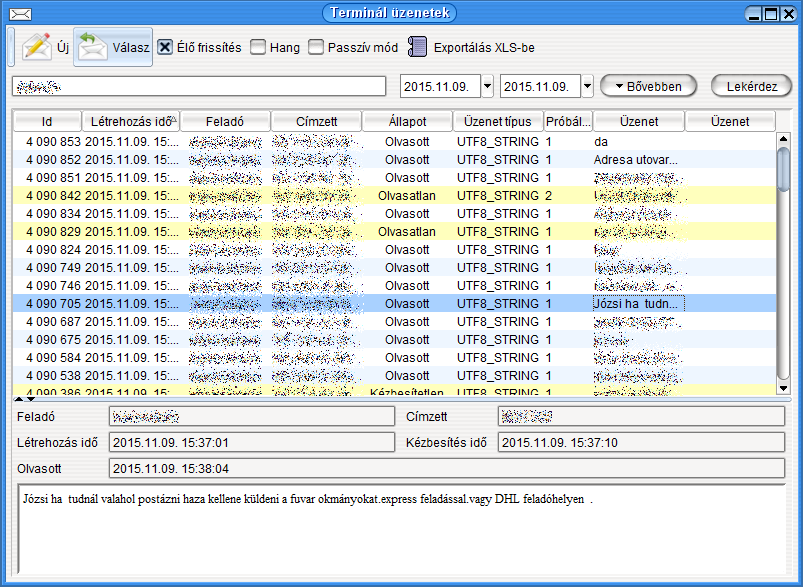Viewport: 803px width, 587px height.
Task: Expand the Bővebben options
Action: [647, 86]
